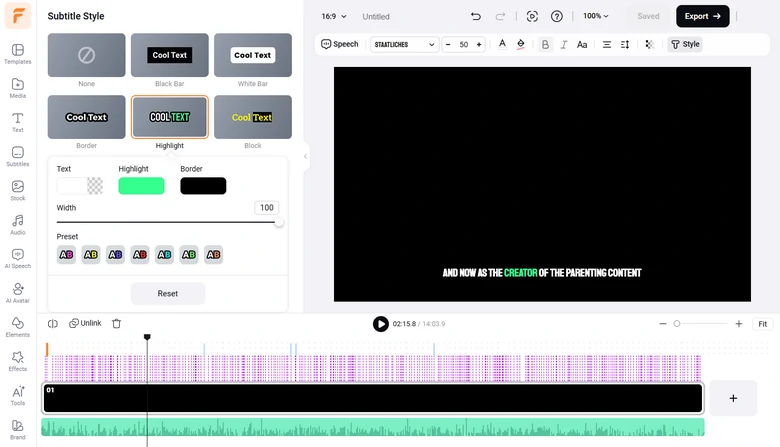Delete the selected clip with trash icon

[x=116, y=324]
